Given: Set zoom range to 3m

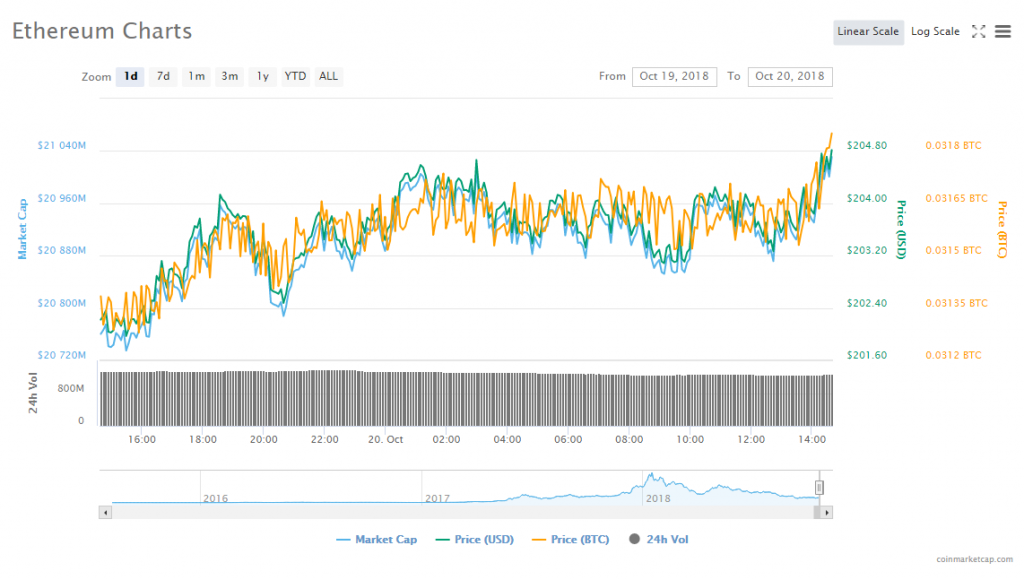Looking at the screenshot, I should (x=229, y=76).
